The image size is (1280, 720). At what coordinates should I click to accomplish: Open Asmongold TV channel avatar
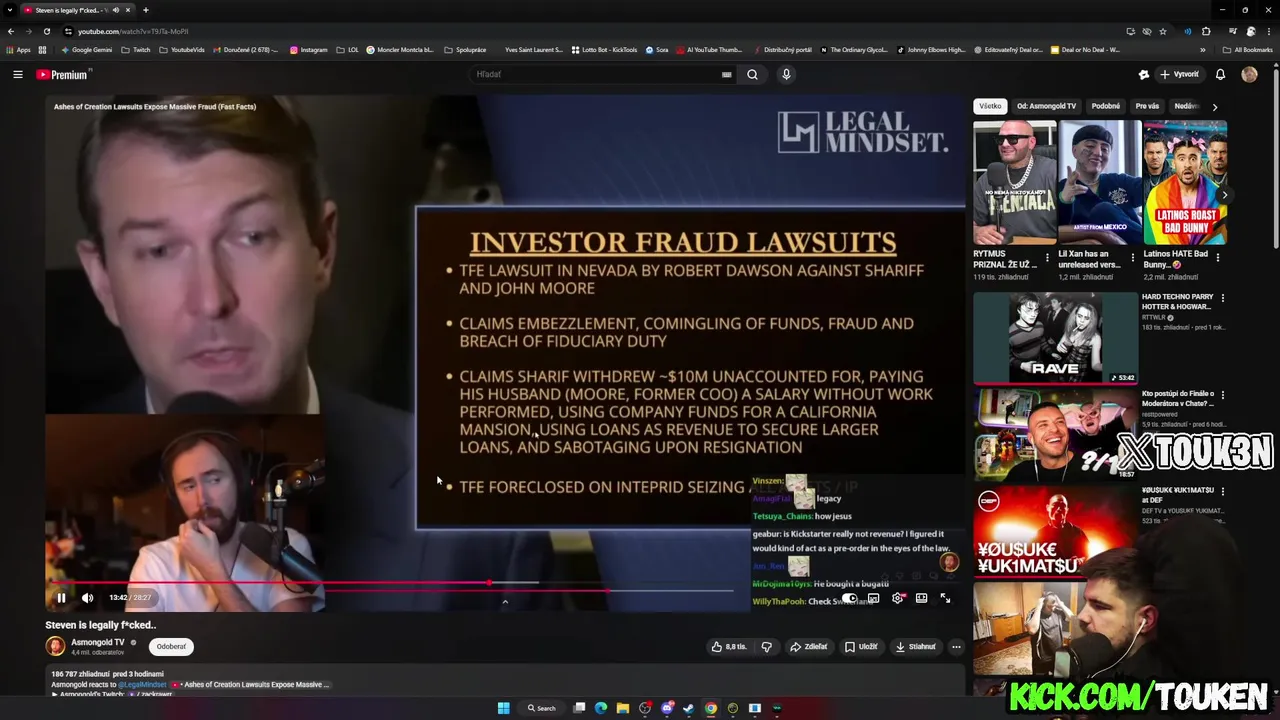click(55, 647)
